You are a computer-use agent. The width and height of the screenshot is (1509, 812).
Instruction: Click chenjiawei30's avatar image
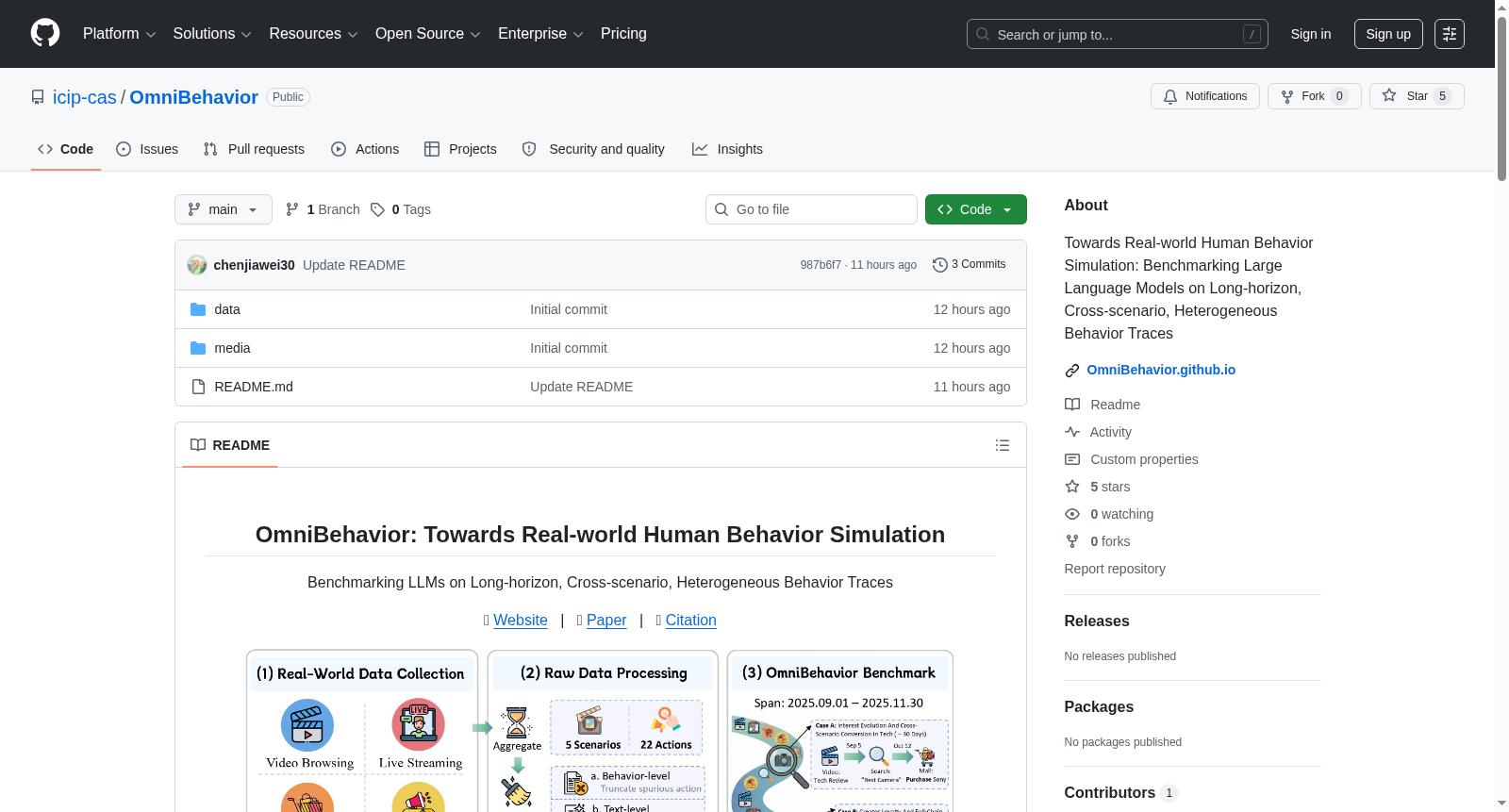coord(197,265)
